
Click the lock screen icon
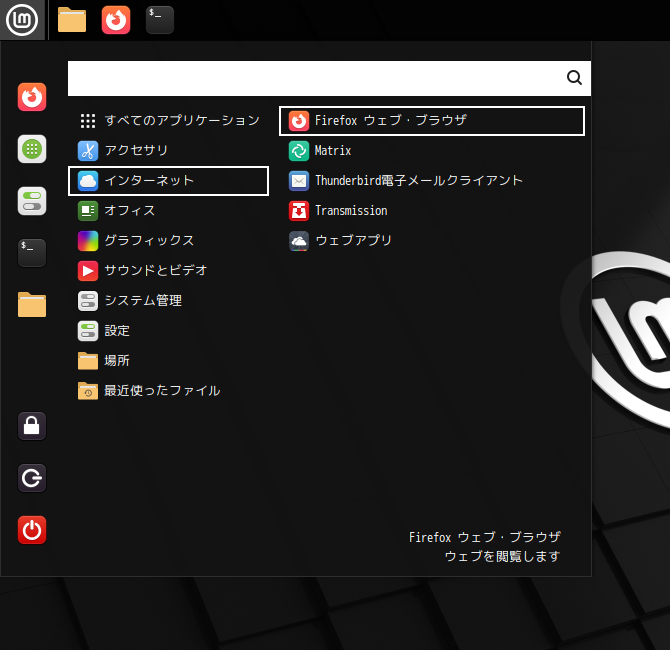click(x=32, y=426)
